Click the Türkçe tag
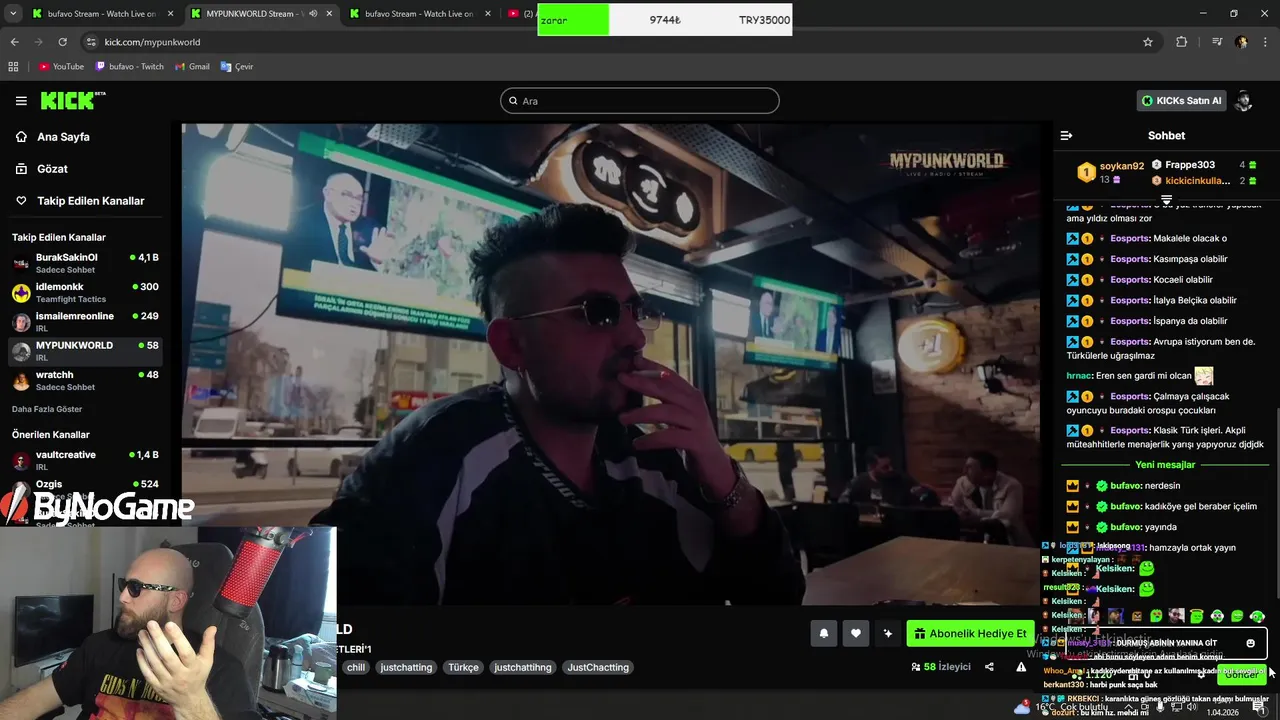Screen dimensions: 1280x720 [x=463, y=667]
